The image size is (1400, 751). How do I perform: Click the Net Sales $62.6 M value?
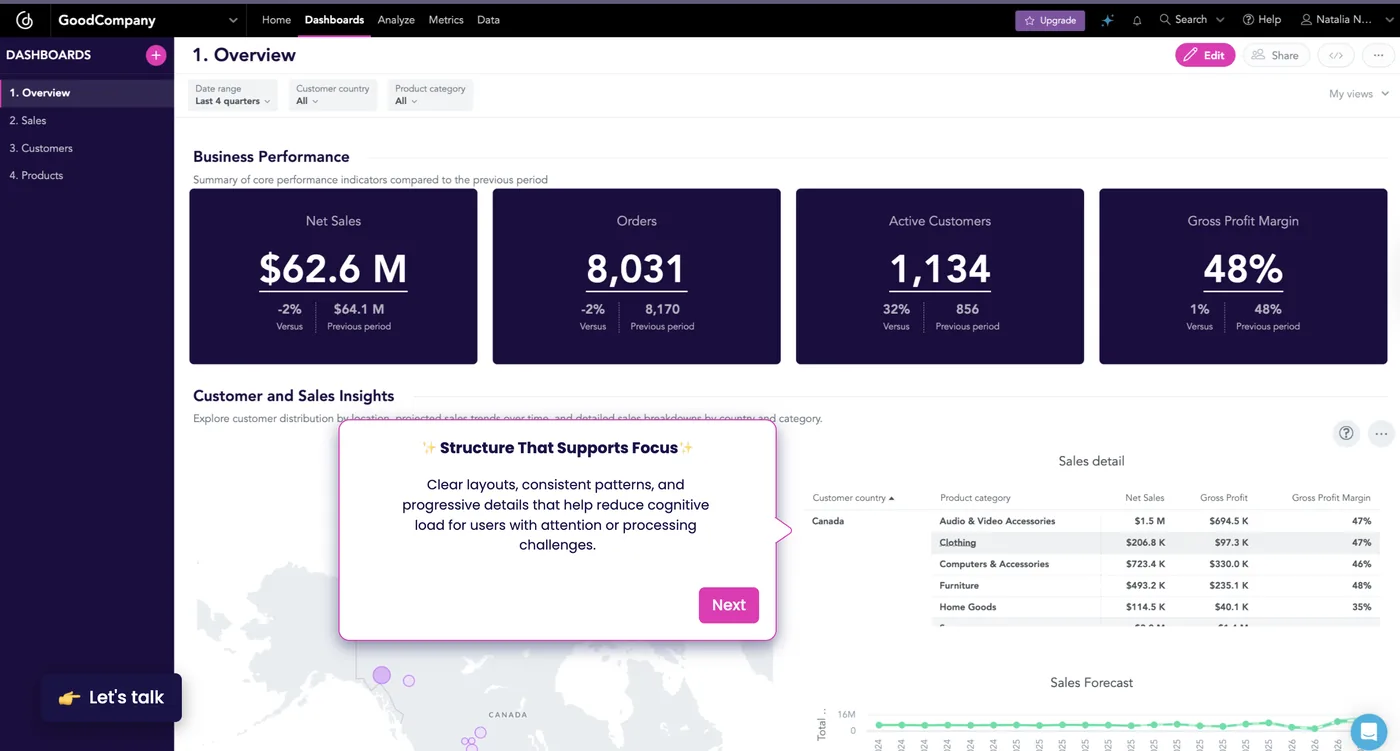[333, 269]
